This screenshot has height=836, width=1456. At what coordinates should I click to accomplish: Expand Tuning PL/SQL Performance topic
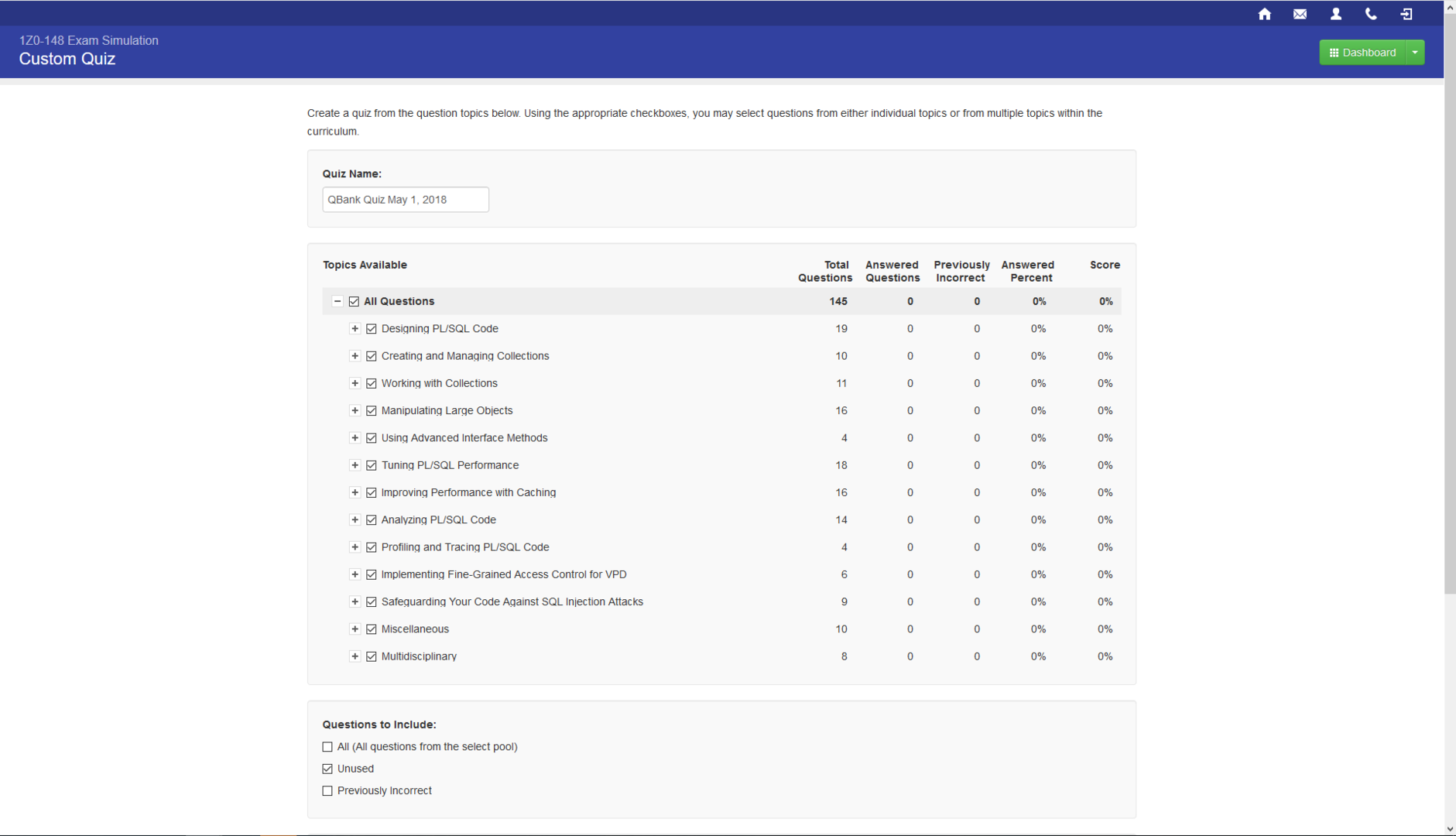tap(355, 465)
